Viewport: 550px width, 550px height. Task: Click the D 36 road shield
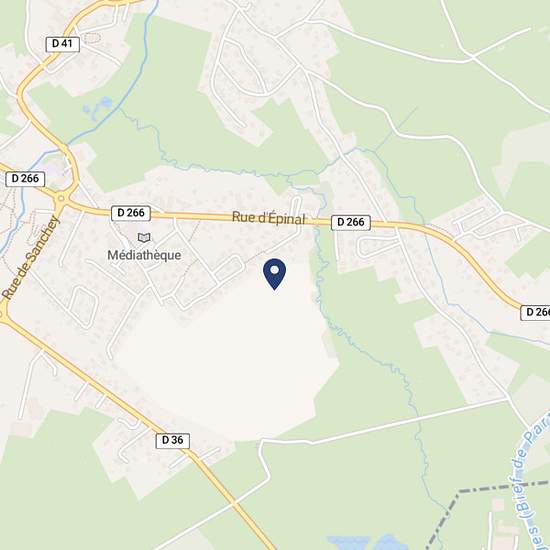pos(173,440)
